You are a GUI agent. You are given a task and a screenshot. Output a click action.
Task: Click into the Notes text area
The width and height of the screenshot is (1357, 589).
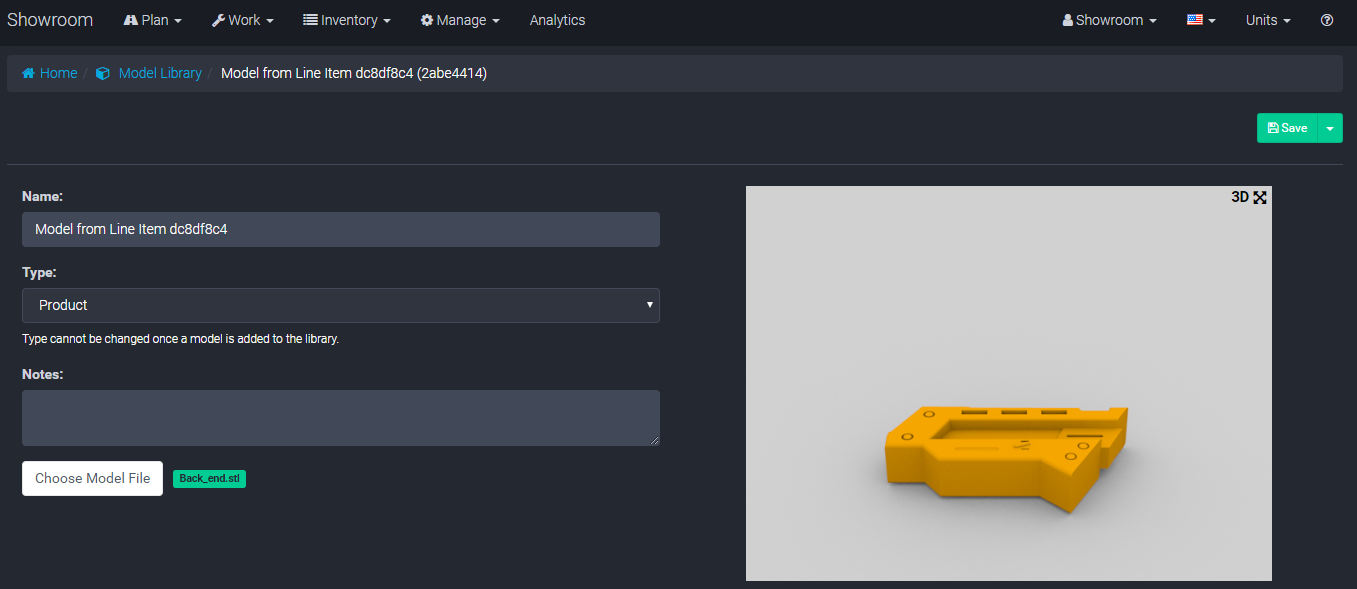point(340,417)
